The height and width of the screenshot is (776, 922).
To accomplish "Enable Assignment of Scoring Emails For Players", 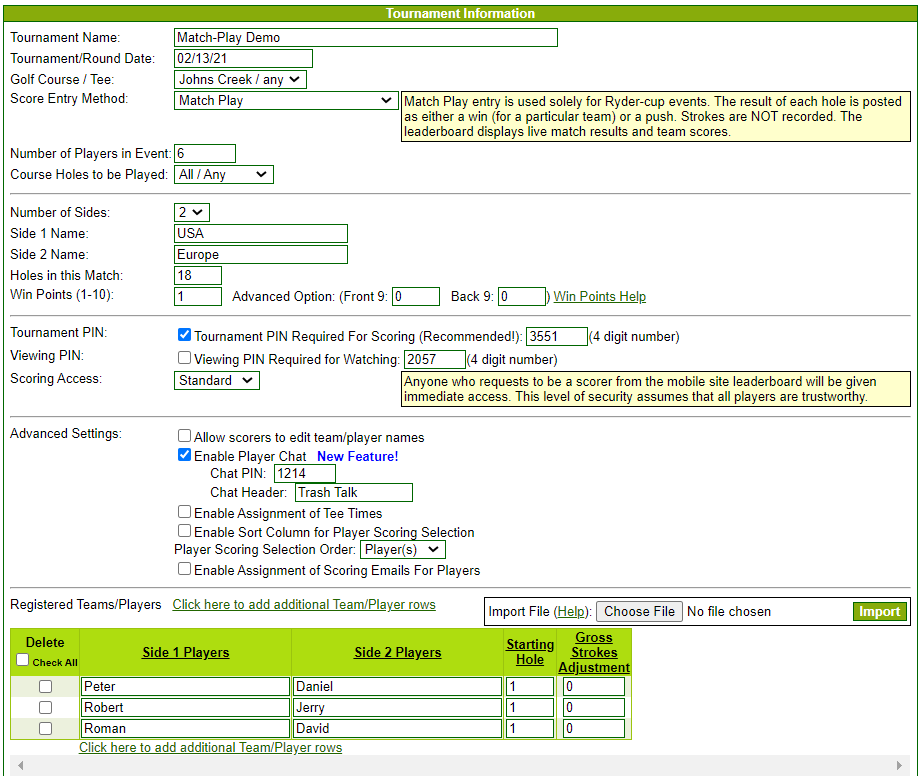I will pos(184,569).
